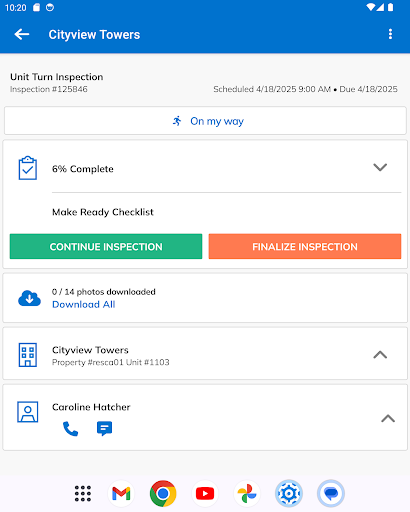Click the cloud download icon

click(29, 298)
